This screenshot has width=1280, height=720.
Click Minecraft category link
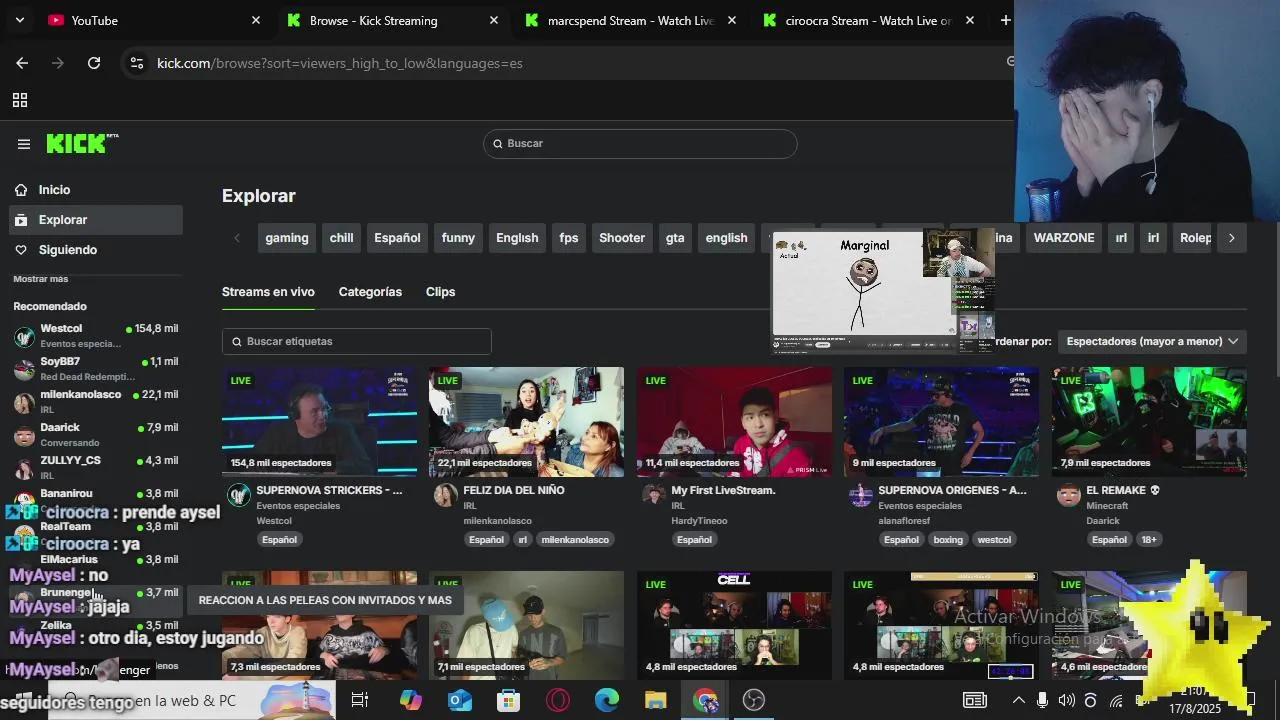pyautogui.click(x=1107, y=506)
